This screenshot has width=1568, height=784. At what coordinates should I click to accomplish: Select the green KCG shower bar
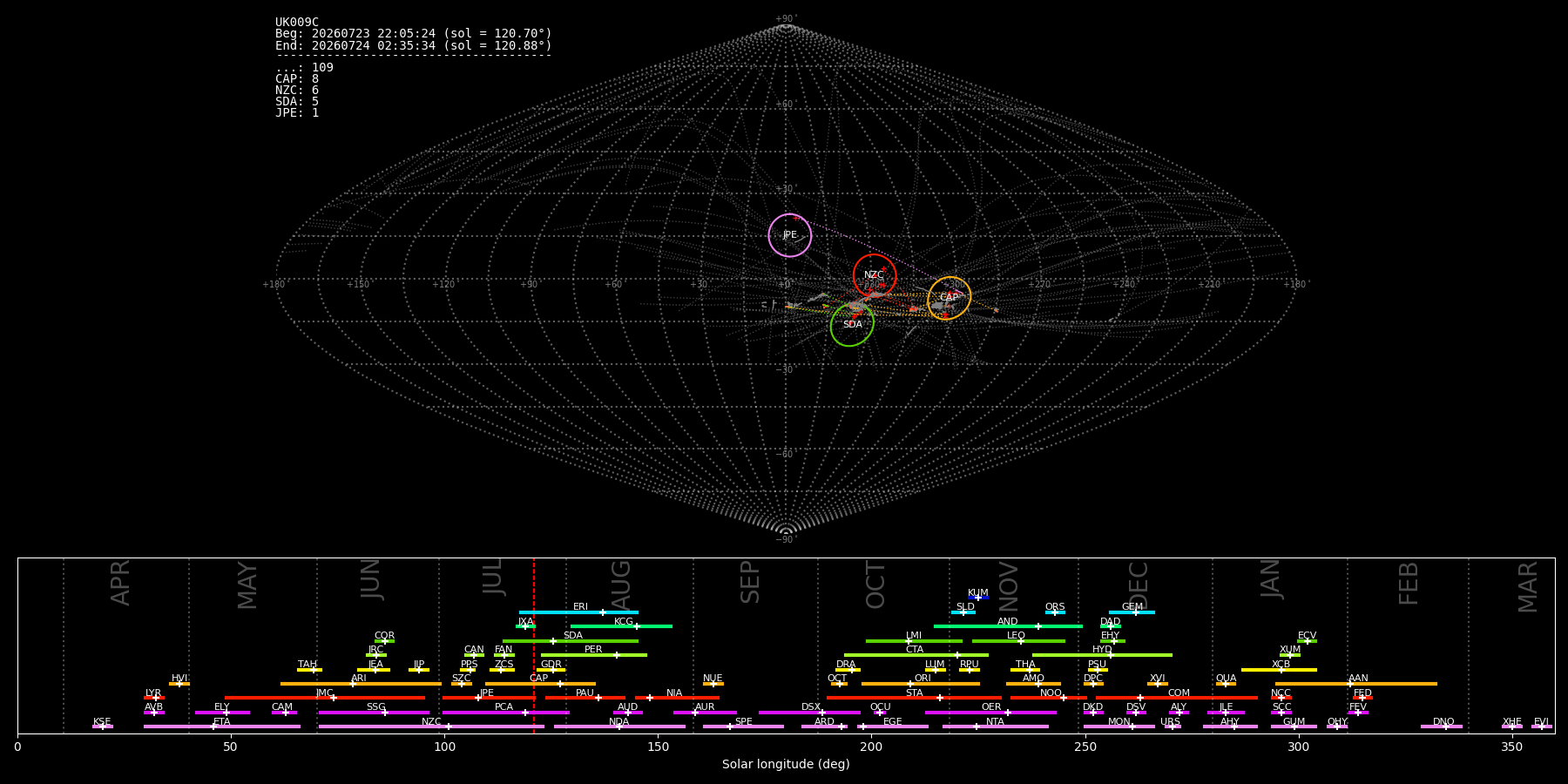pos(621,626)
